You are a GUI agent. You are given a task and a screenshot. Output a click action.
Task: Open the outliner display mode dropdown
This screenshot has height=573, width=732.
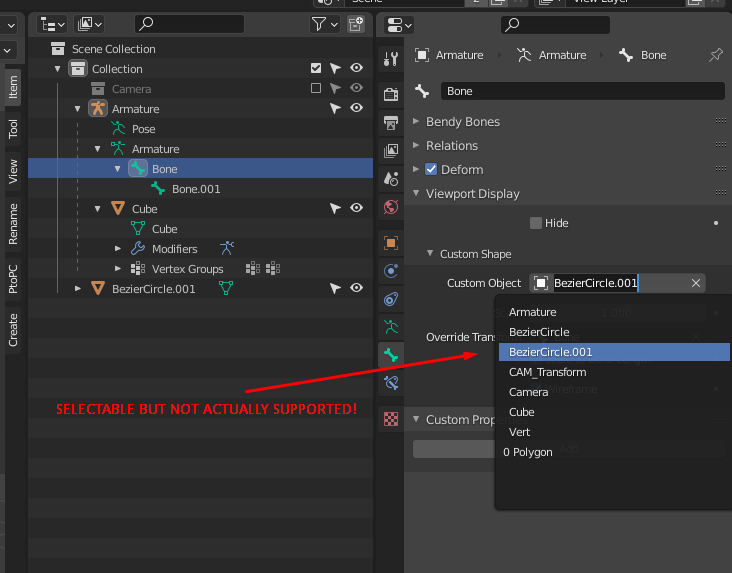point(90,24)
